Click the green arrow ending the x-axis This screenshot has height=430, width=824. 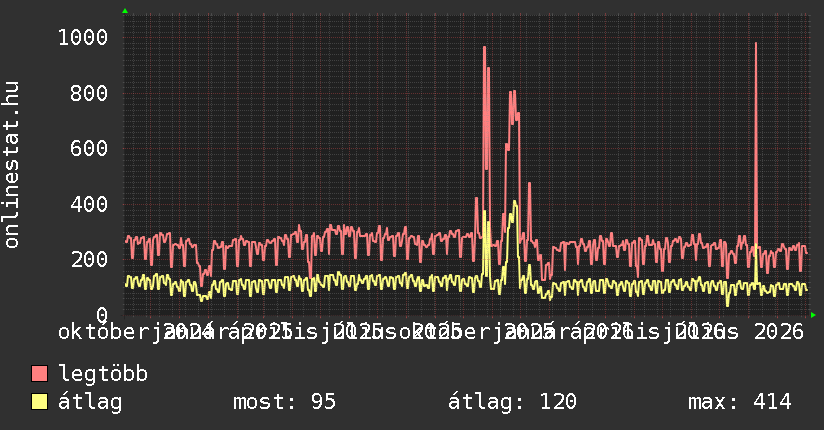(813, 315)
